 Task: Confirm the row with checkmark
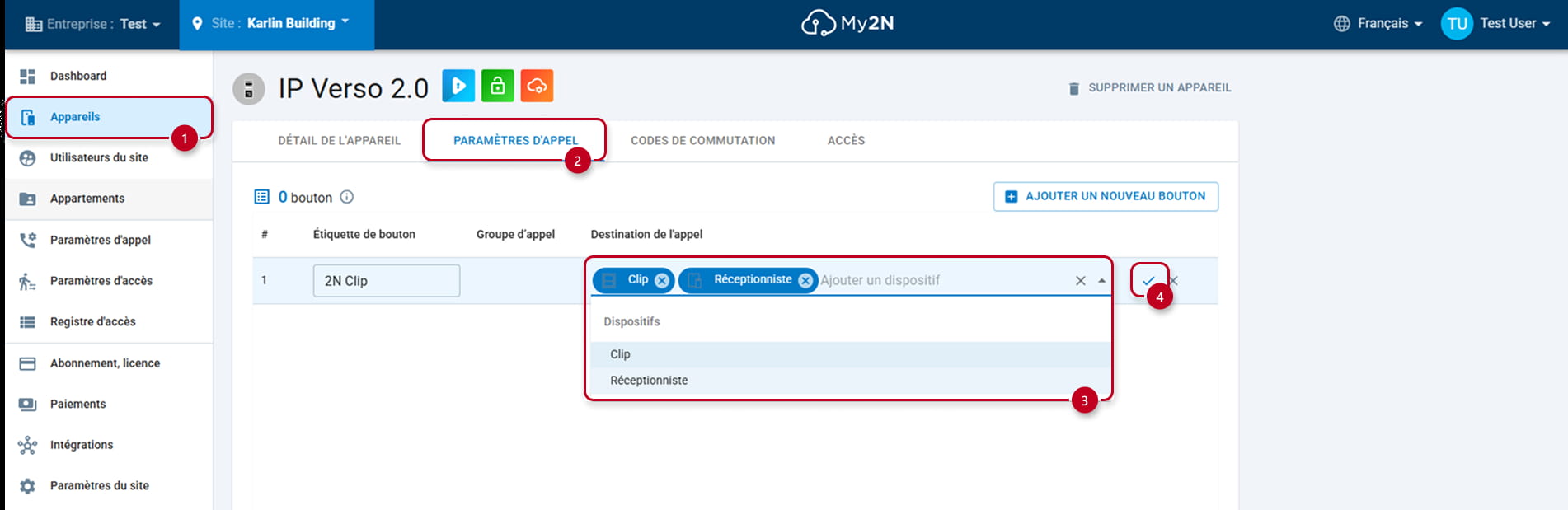tap(1148, 281)
